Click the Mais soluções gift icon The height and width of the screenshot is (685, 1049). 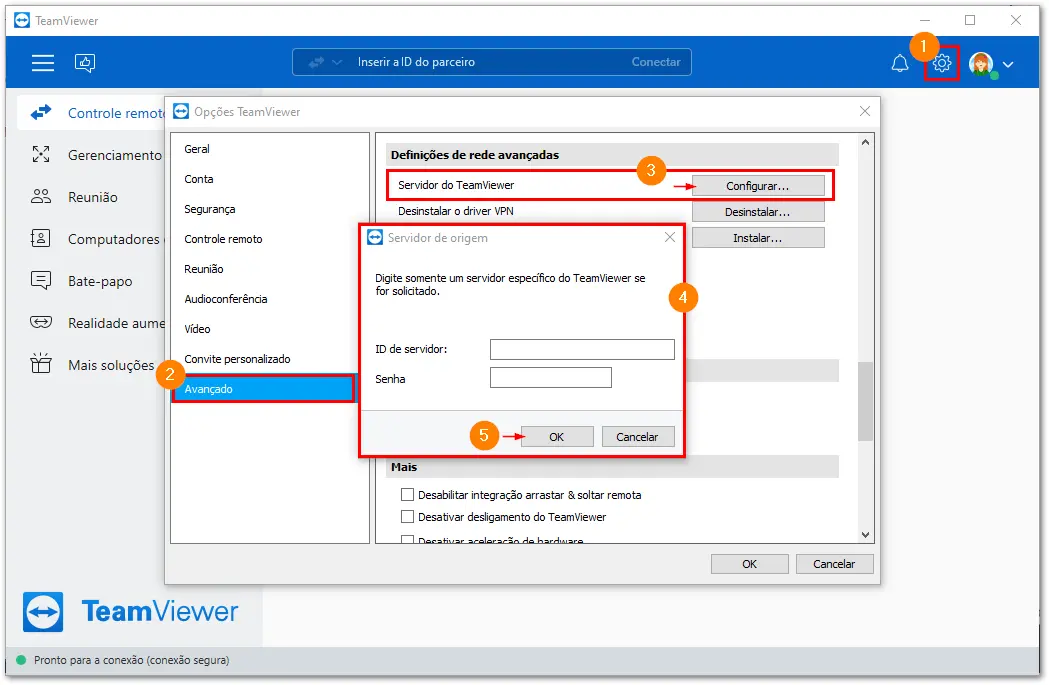41,363
